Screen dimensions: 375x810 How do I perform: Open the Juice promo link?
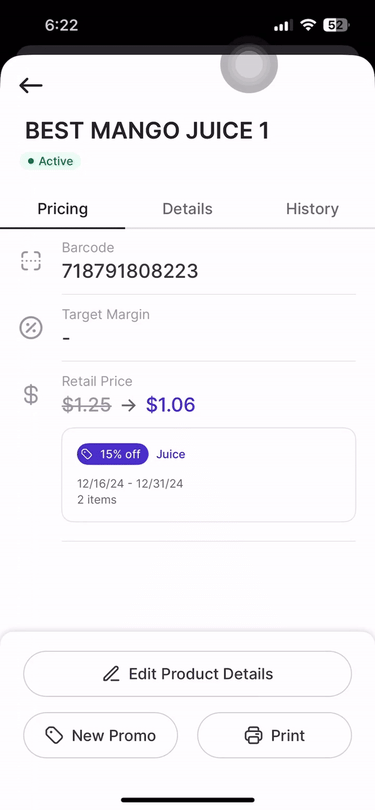[x=170, y=454]
